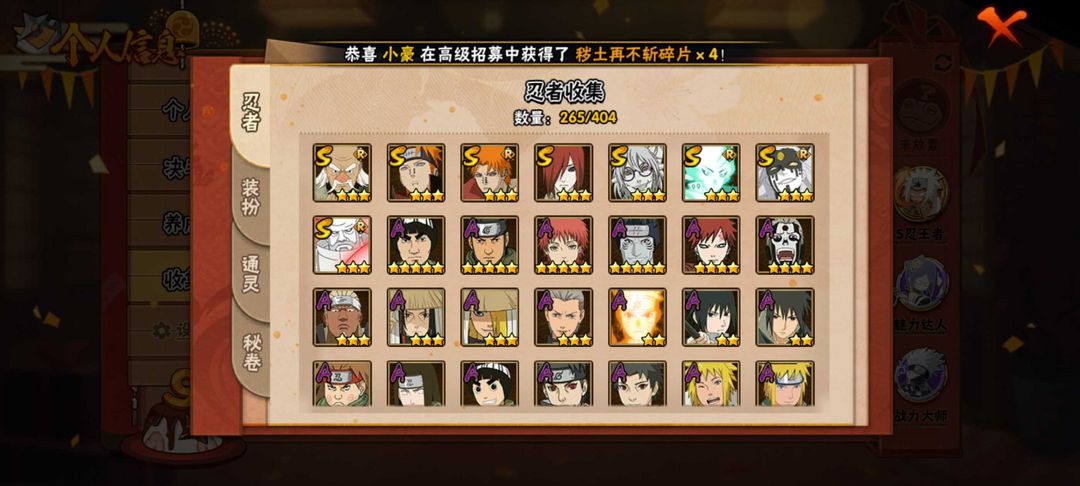Tap the refresh arrows icon on right panel
This screenshot has width=1080, height=486.
pyautogui.click(x=944, y=63)
